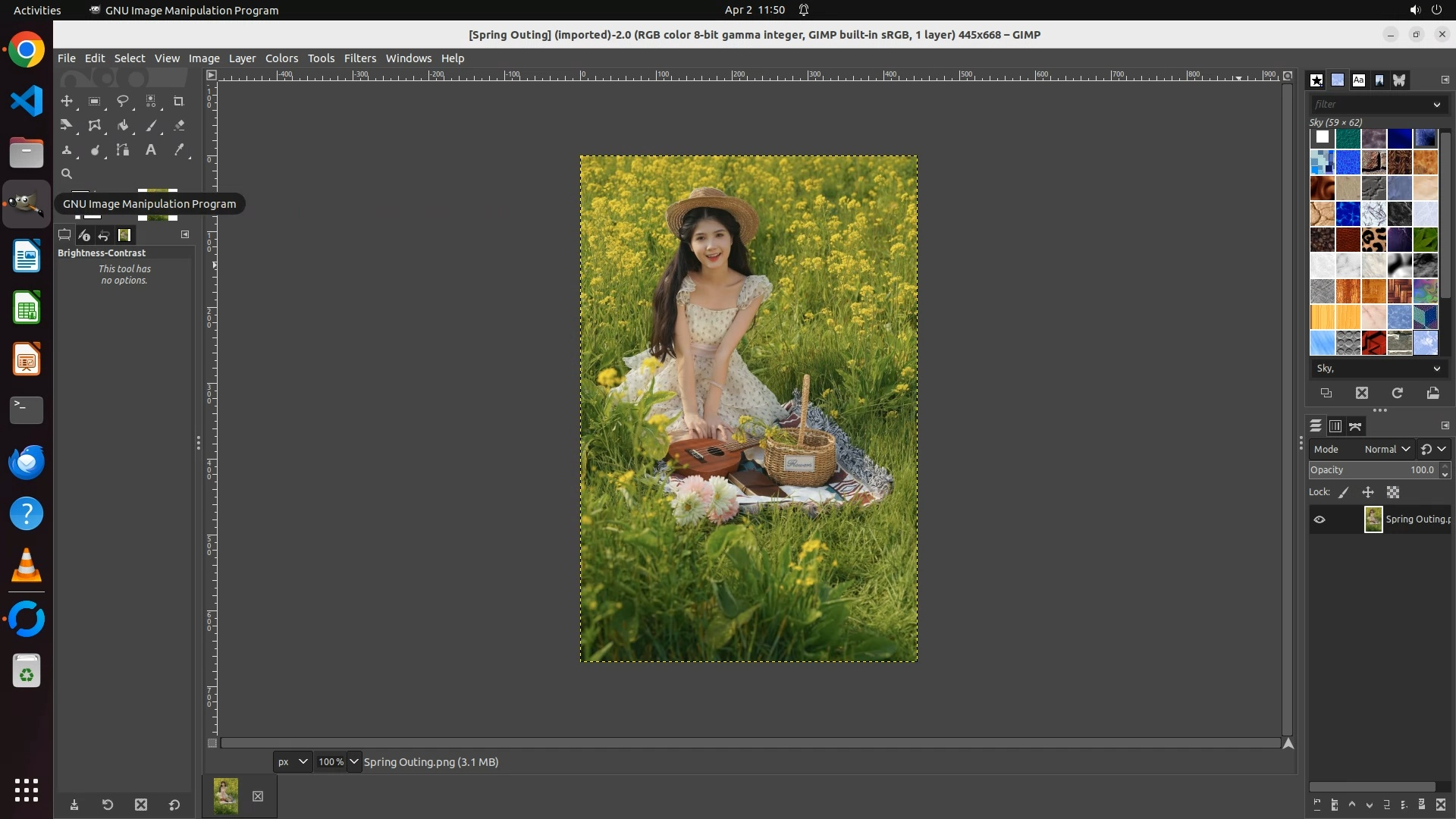Open the Filters menu
This screenshot has height=819, width=1456.
click(359, 58)
